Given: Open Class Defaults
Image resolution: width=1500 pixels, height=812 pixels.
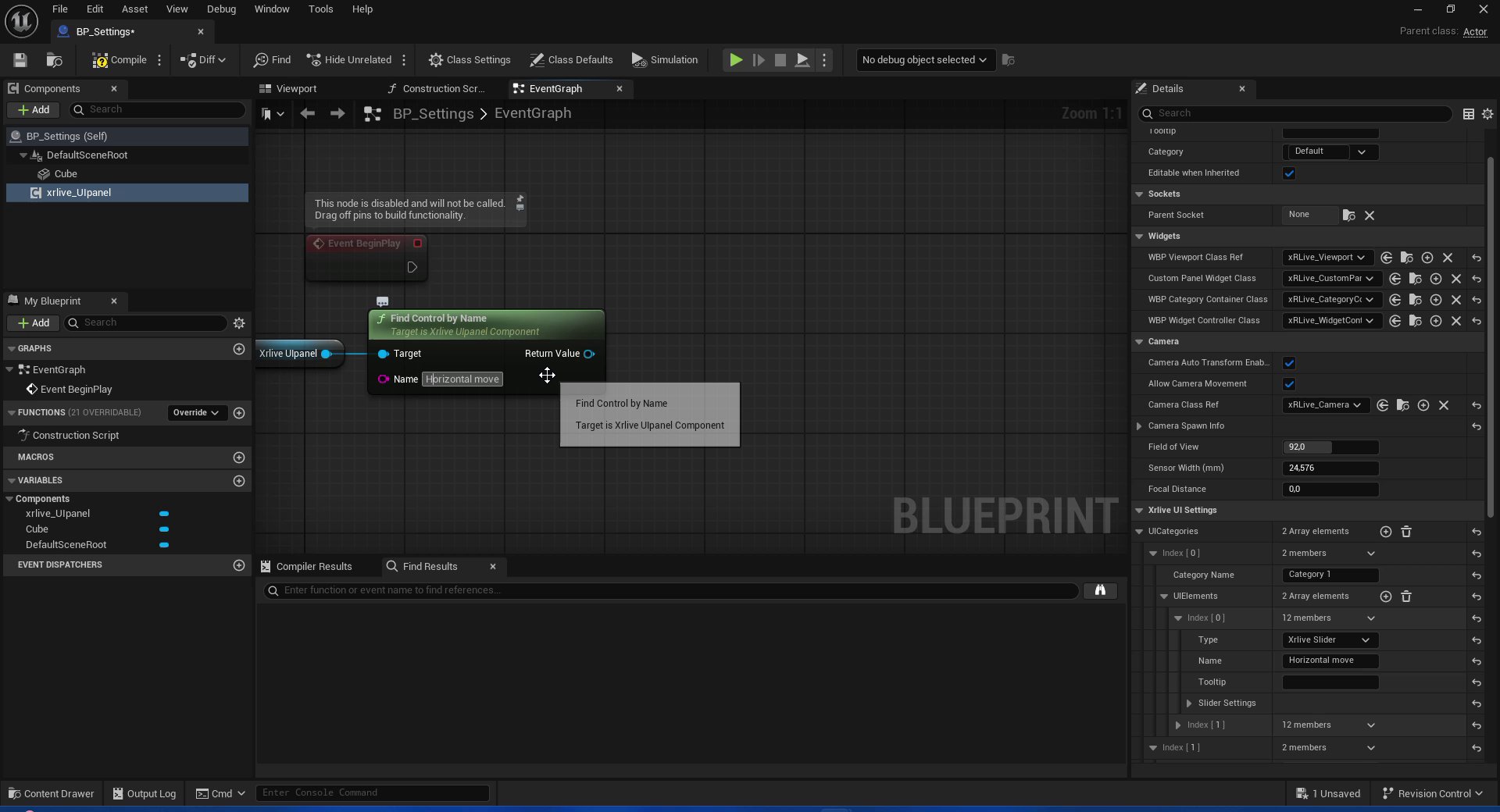Looking at the screenshot, I should (571, 60).
